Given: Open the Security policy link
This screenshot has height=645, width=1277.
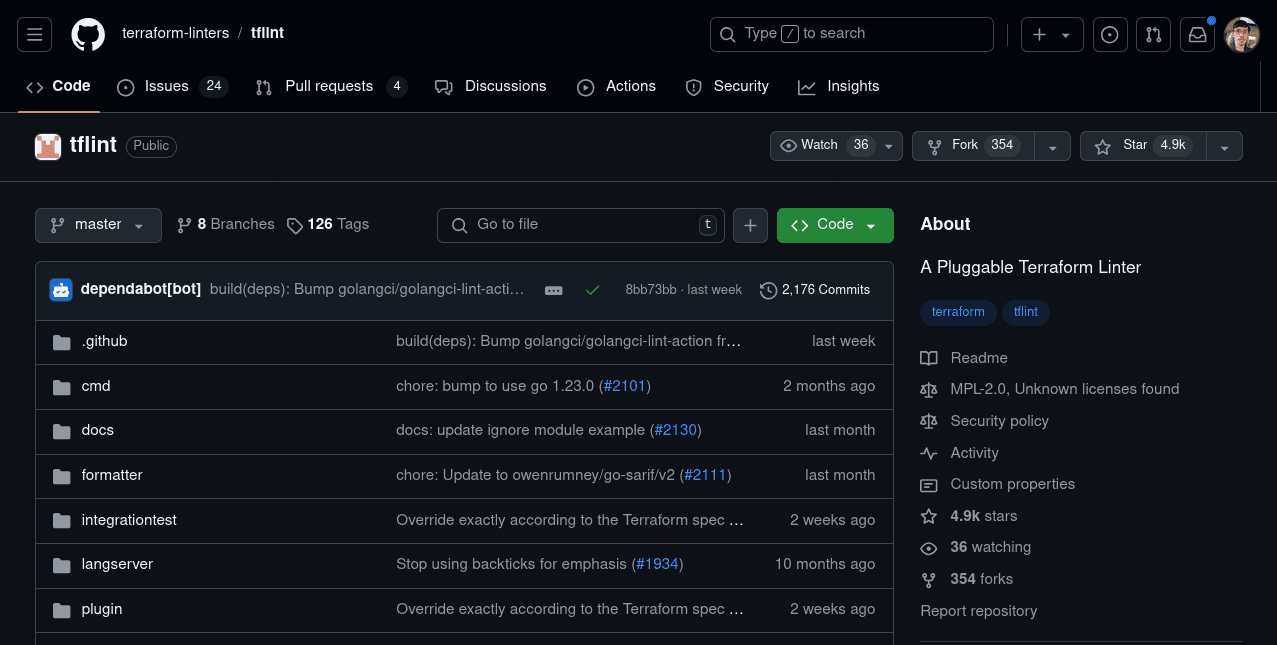Looking at the screenshot, I should (x=985, y=421).
